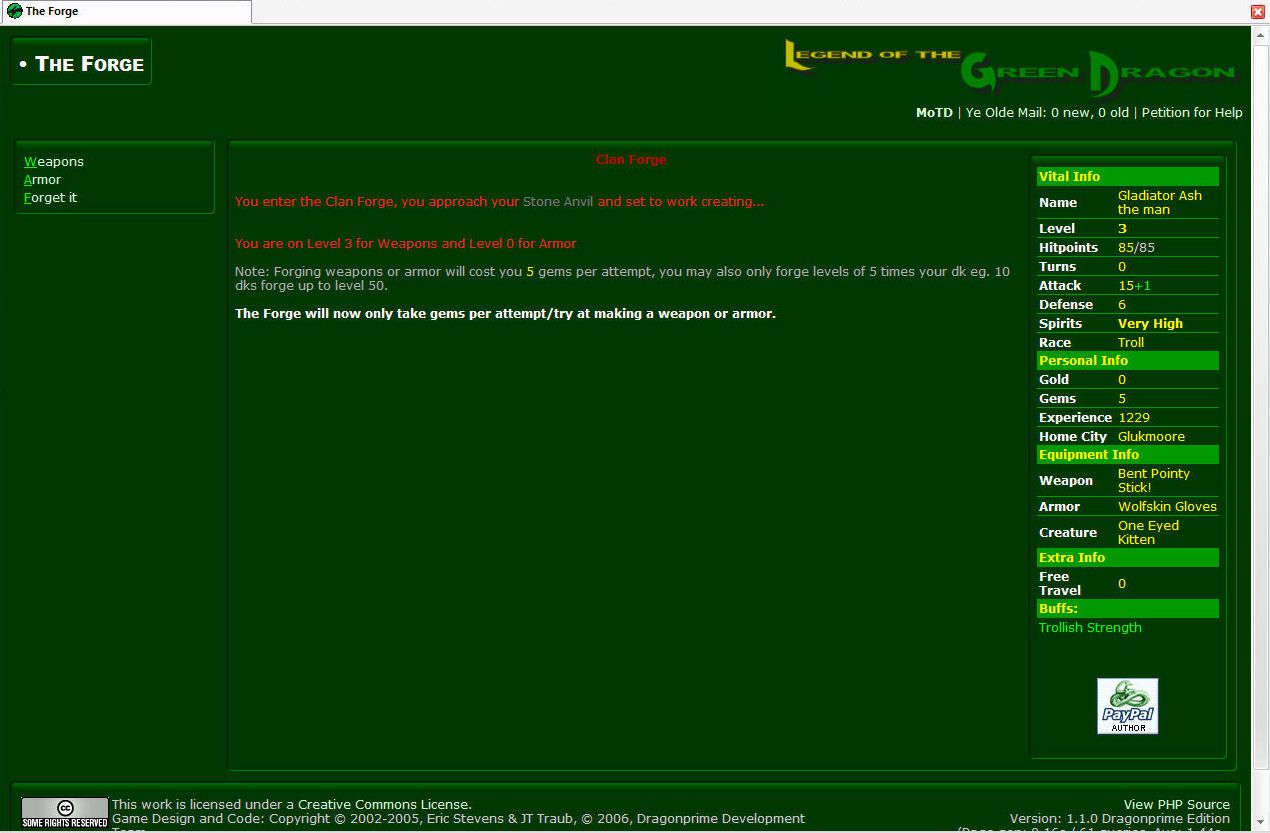Click the green dragon favicon on the tab

point(14,11)
